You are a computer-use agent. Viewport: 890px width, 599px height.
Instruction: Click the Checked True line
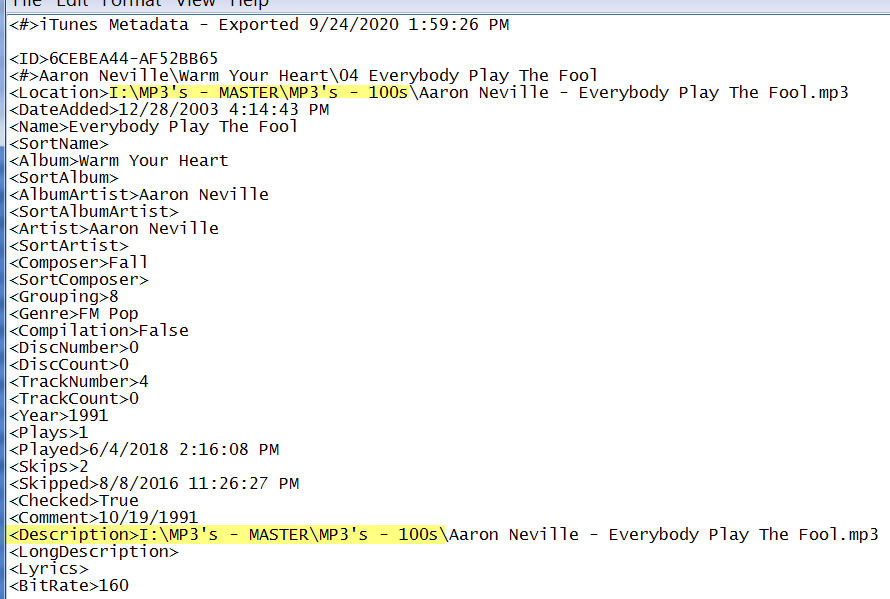[x=74, y=501]
